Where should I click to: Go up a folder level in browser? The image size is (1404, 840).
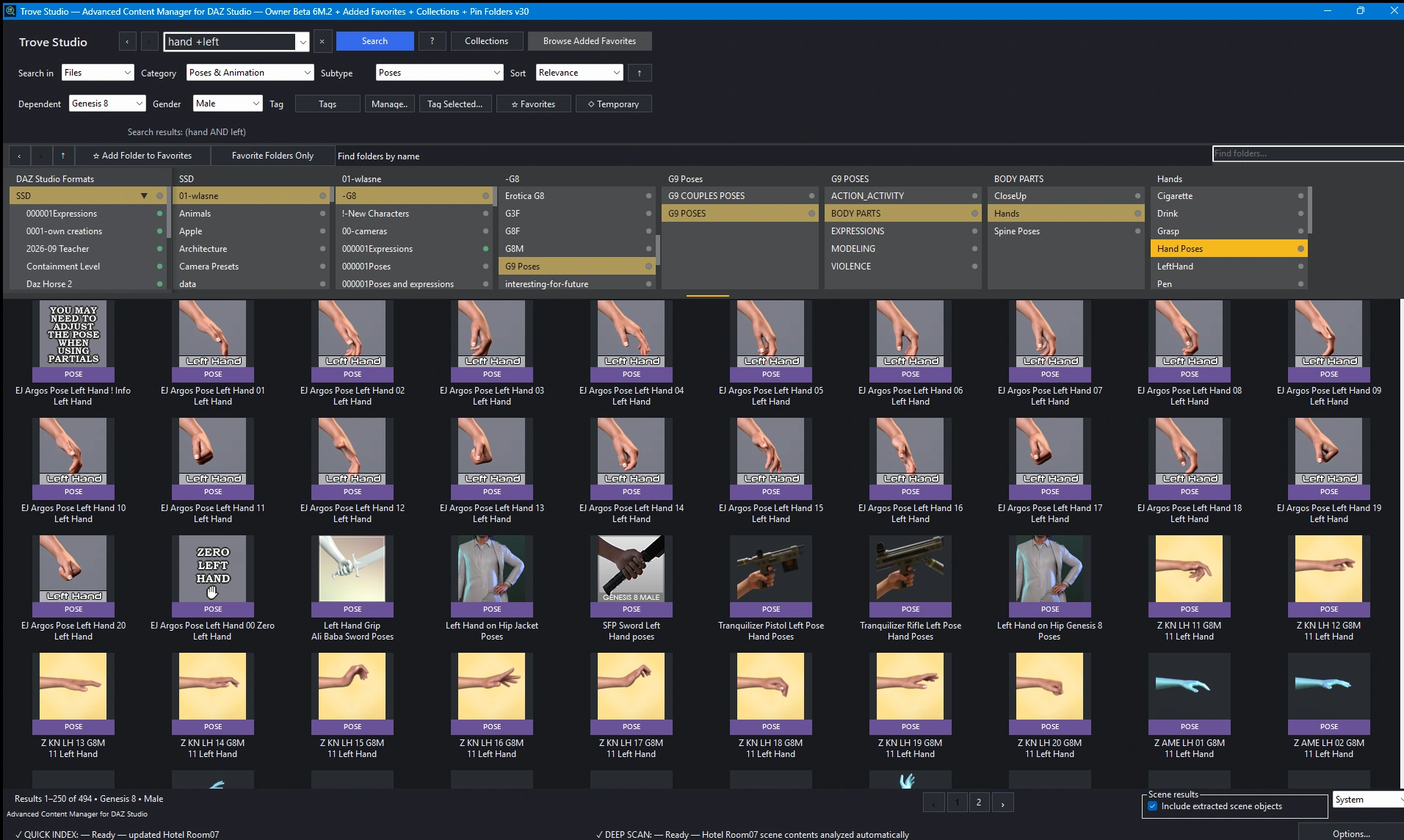tap(63, 156)
